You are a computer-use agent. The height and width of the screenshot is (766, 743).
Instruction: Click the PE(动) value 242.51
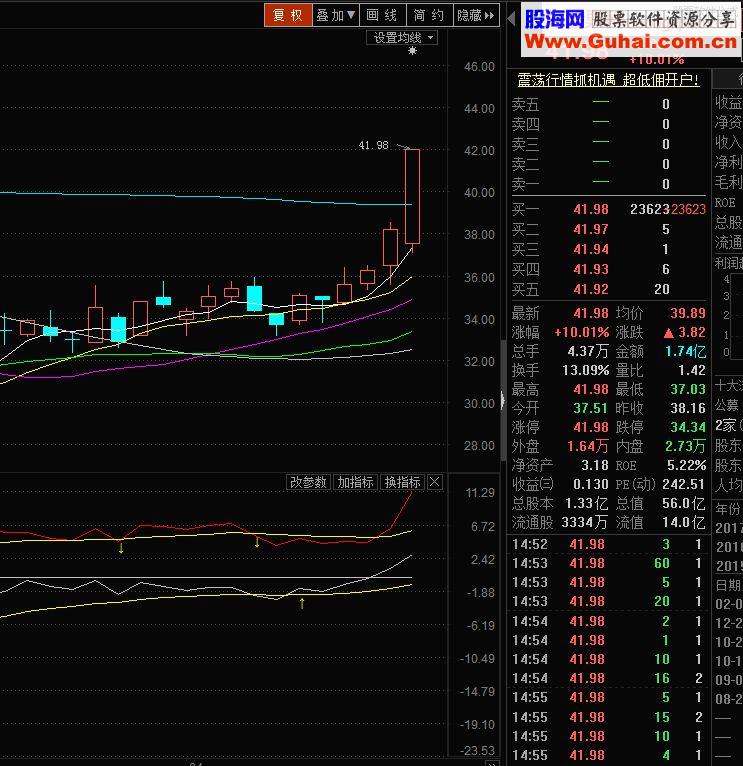click(x=683, y=485)
